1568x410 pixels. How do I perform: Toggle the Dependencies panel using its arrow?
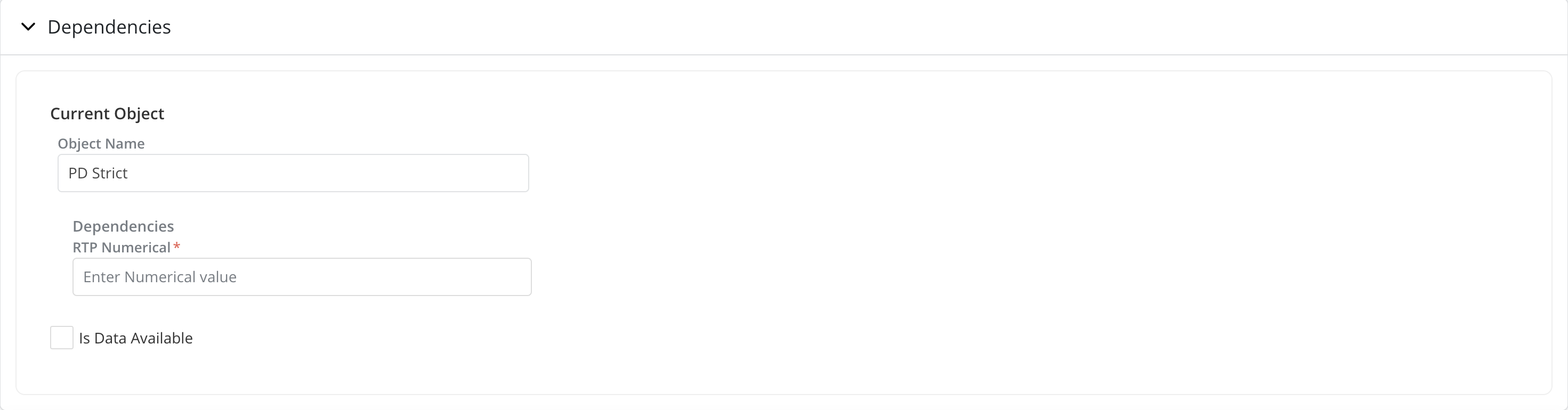(x=28, y=27)
